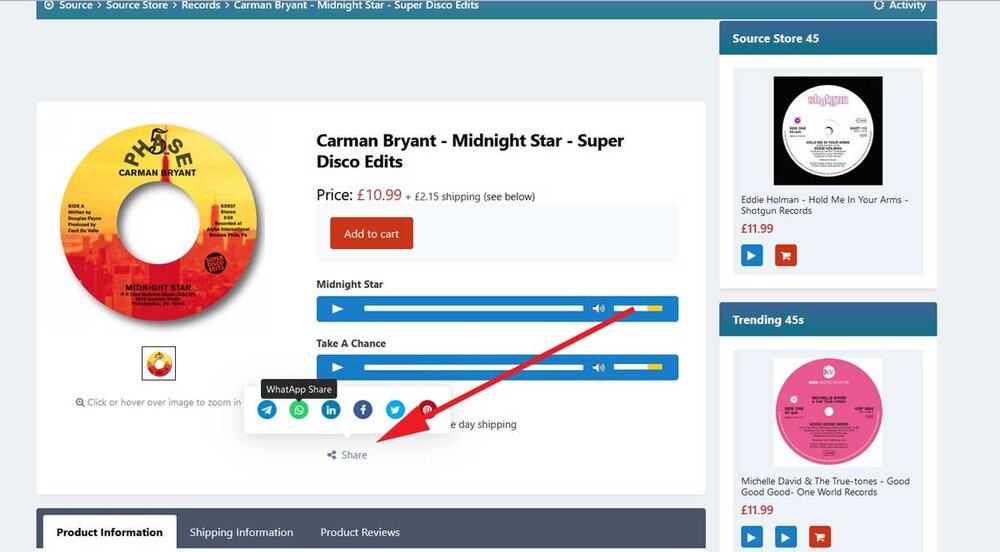The image size is (1000, 552).
Task: Share on LinkedIn icon
Action: (x=331, y=410)
